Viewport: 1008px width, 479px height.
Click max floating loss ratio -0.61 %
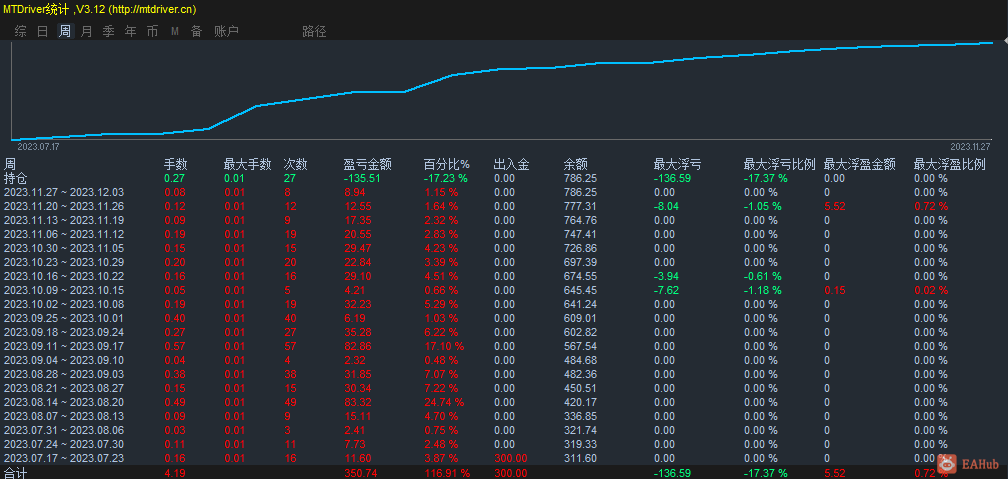(x=763, y=276)
